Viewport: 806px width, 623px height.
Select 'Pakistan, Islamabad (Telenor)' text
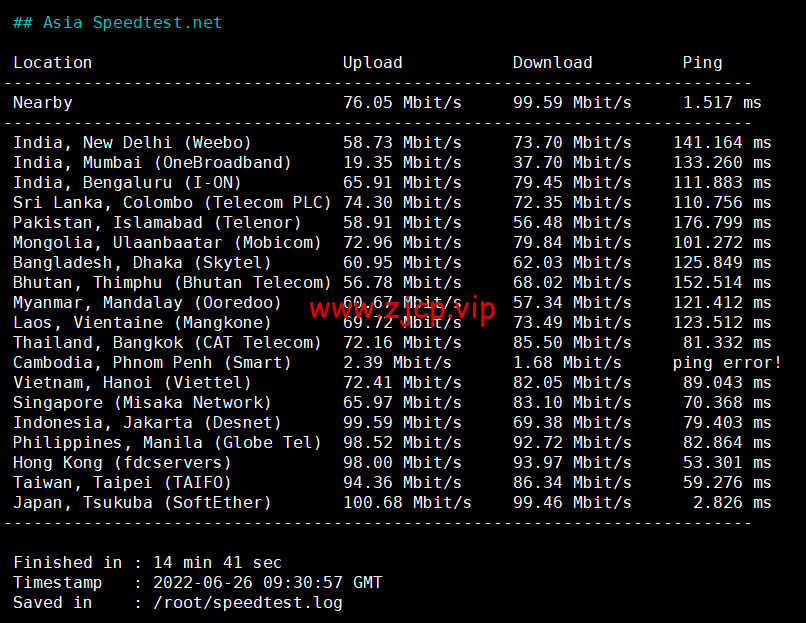pos(157,223)
